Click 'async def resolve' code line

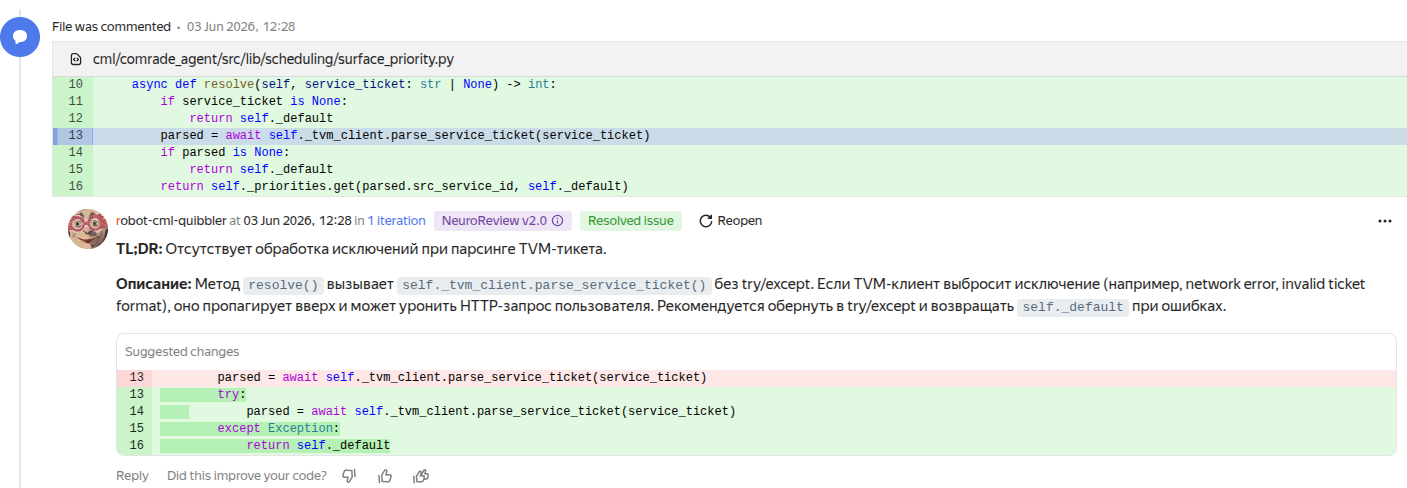(x=343, y=84)
